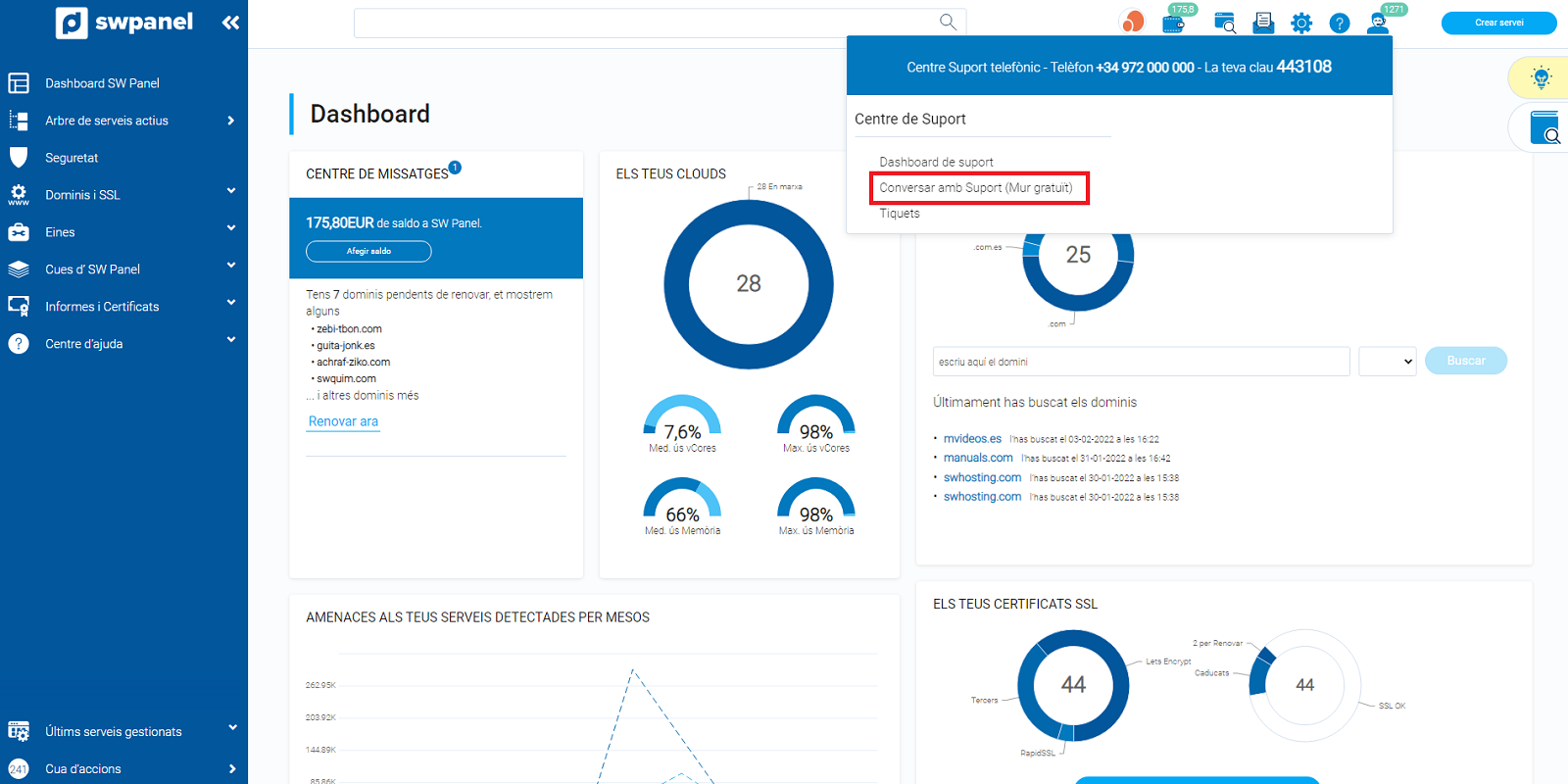Open Dashboard SW Panel sidebar item
Viewport: 1568px width, 784px height.
pos(102,83)
